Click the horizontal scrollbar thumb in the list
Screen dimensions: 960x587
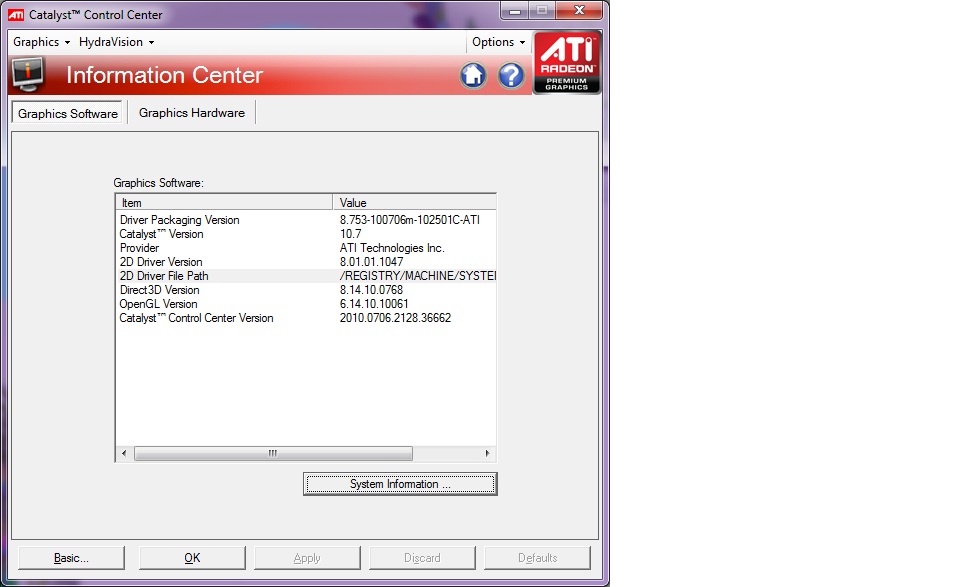click(x=273, y=454)
